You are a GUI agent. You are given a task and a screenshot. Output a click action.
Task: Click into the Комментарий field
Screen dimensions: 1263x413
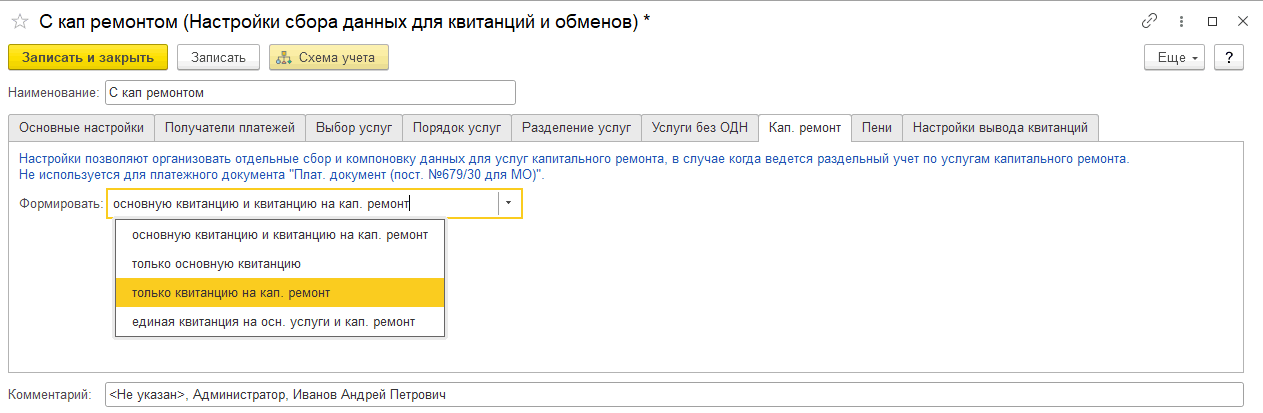[674, 395]
